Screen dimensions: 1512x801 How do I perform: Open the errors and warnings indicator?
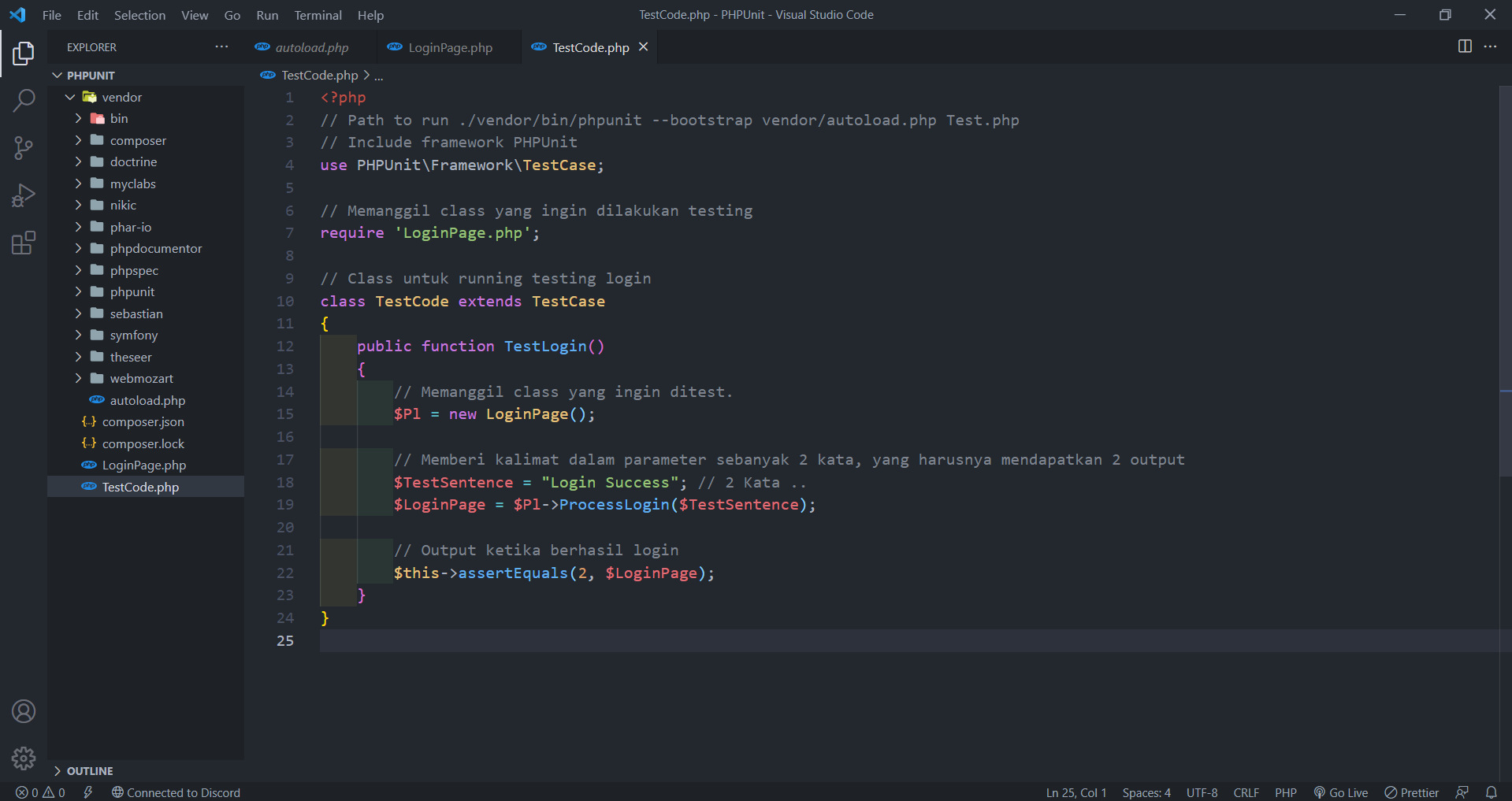click(39, 792)
